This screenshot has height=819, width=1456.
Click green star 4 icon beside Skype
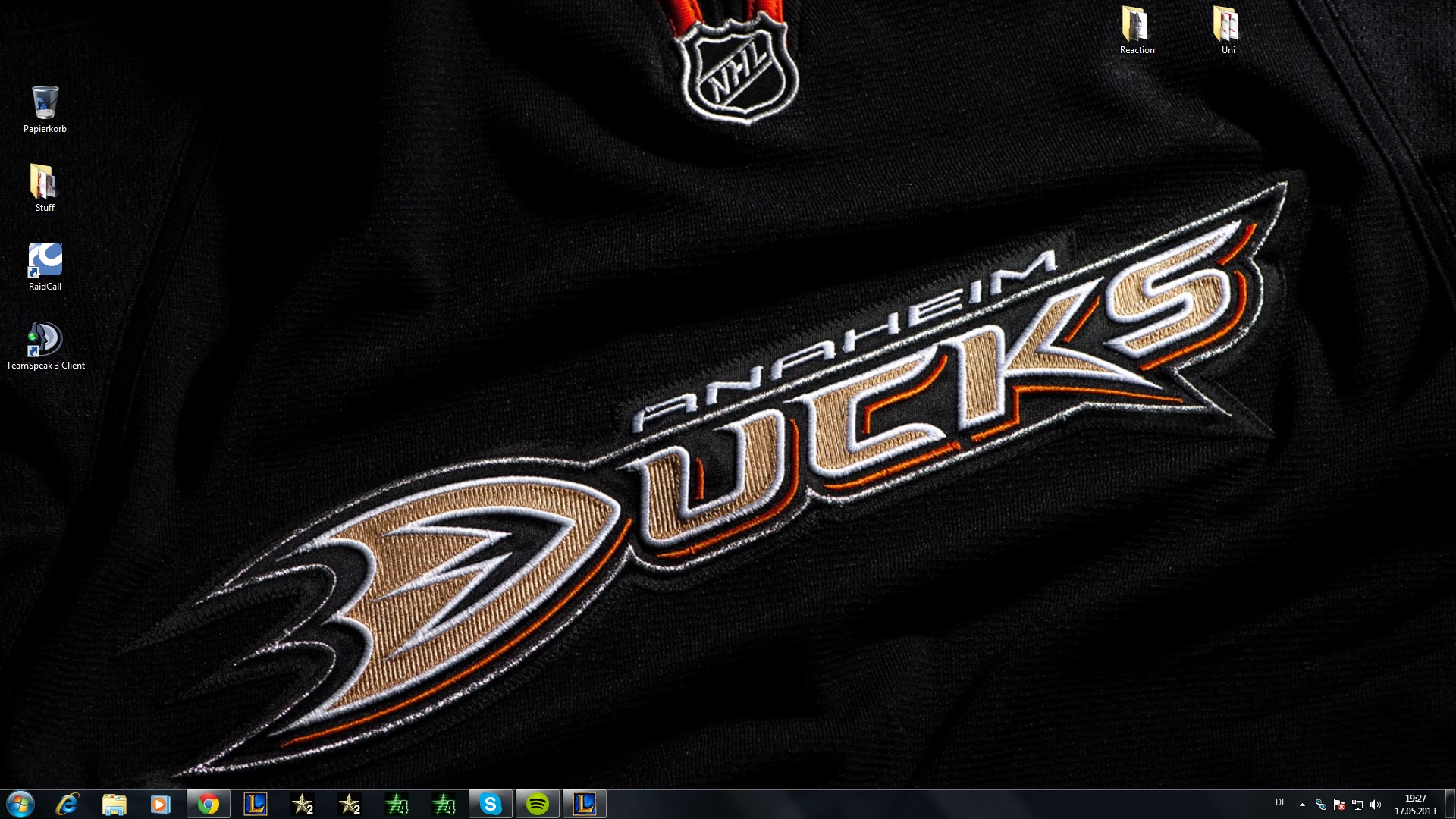(x=444, y=804)
